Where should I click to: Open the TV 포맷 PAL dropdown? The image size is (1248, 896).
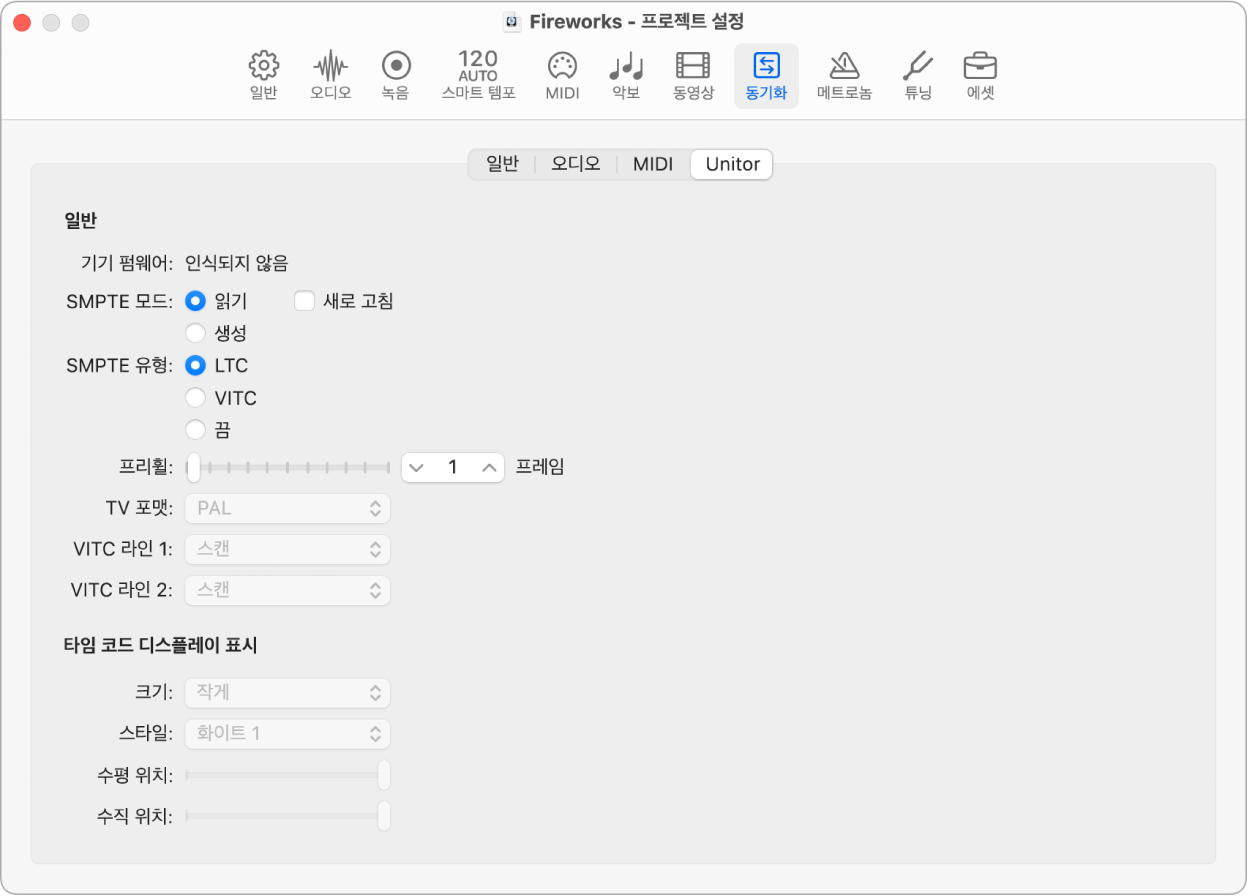[x=288, y=508]
